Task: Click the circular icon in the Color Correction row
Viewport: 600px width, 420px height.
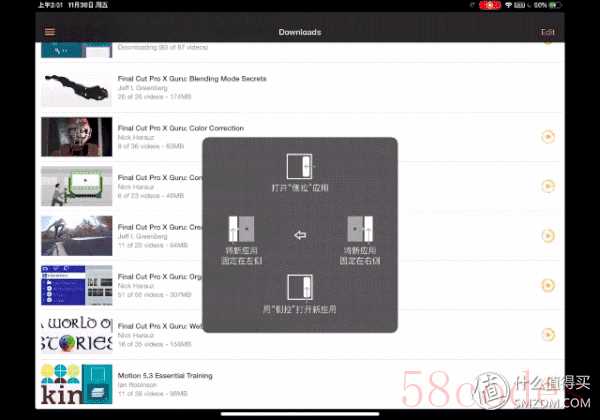Action: [x=548, y=137]
